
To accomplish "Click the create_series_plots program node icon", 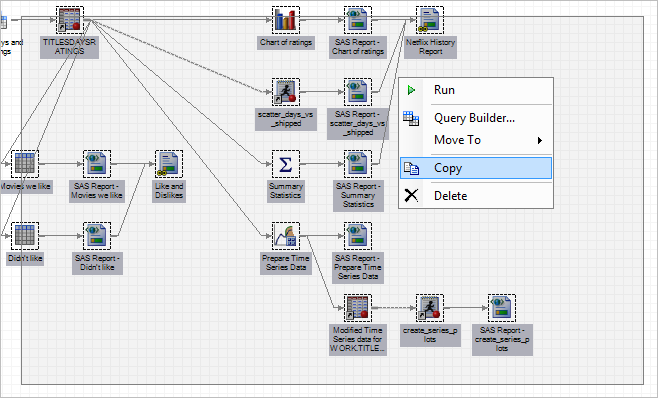I will click(430, 308).
